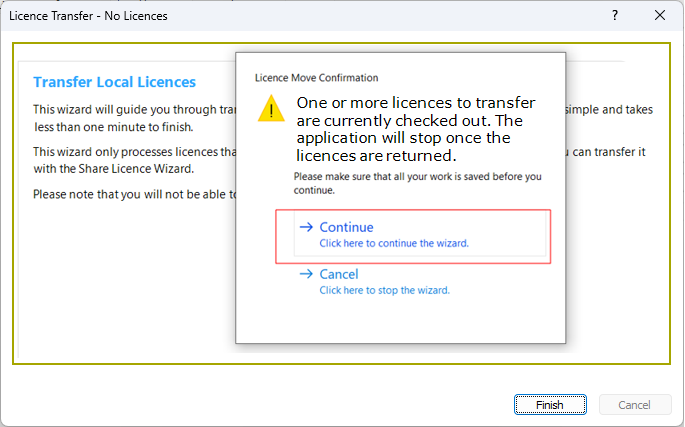Select the Cancel option in confirmation dialog
The image size is (685, 427).
click(338, 274)
